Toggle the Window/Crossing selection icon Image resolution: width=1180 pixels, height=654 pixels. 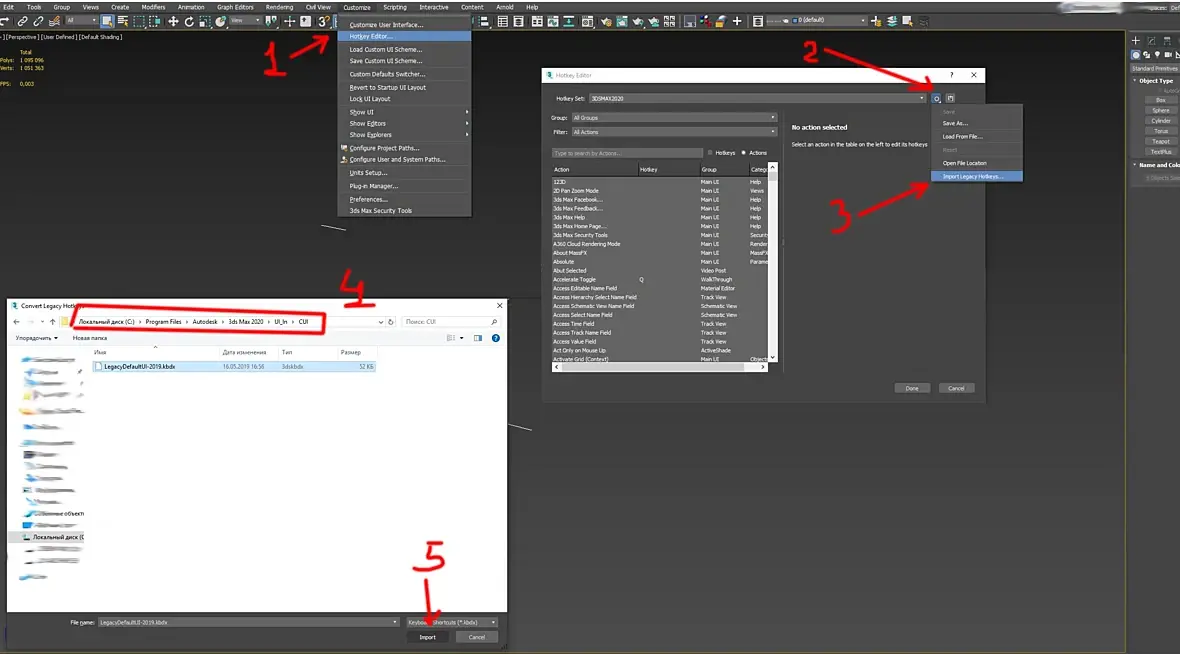(x=155, y=22)
